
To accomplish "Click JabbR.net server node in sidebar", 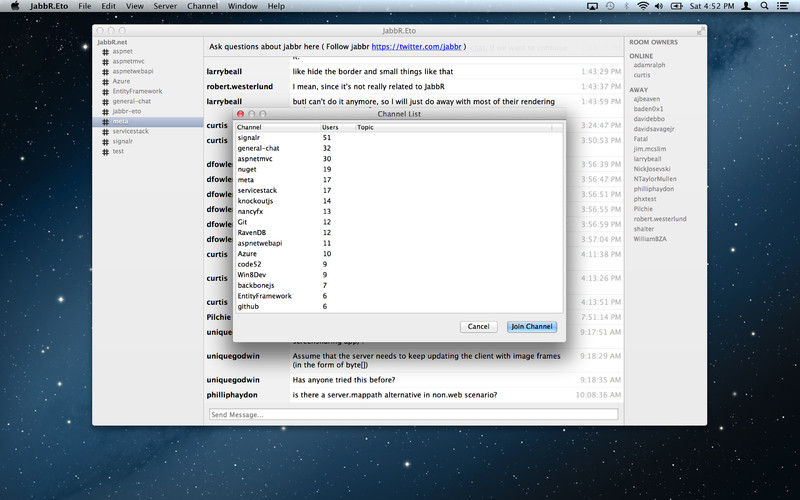I will (112, 42).
